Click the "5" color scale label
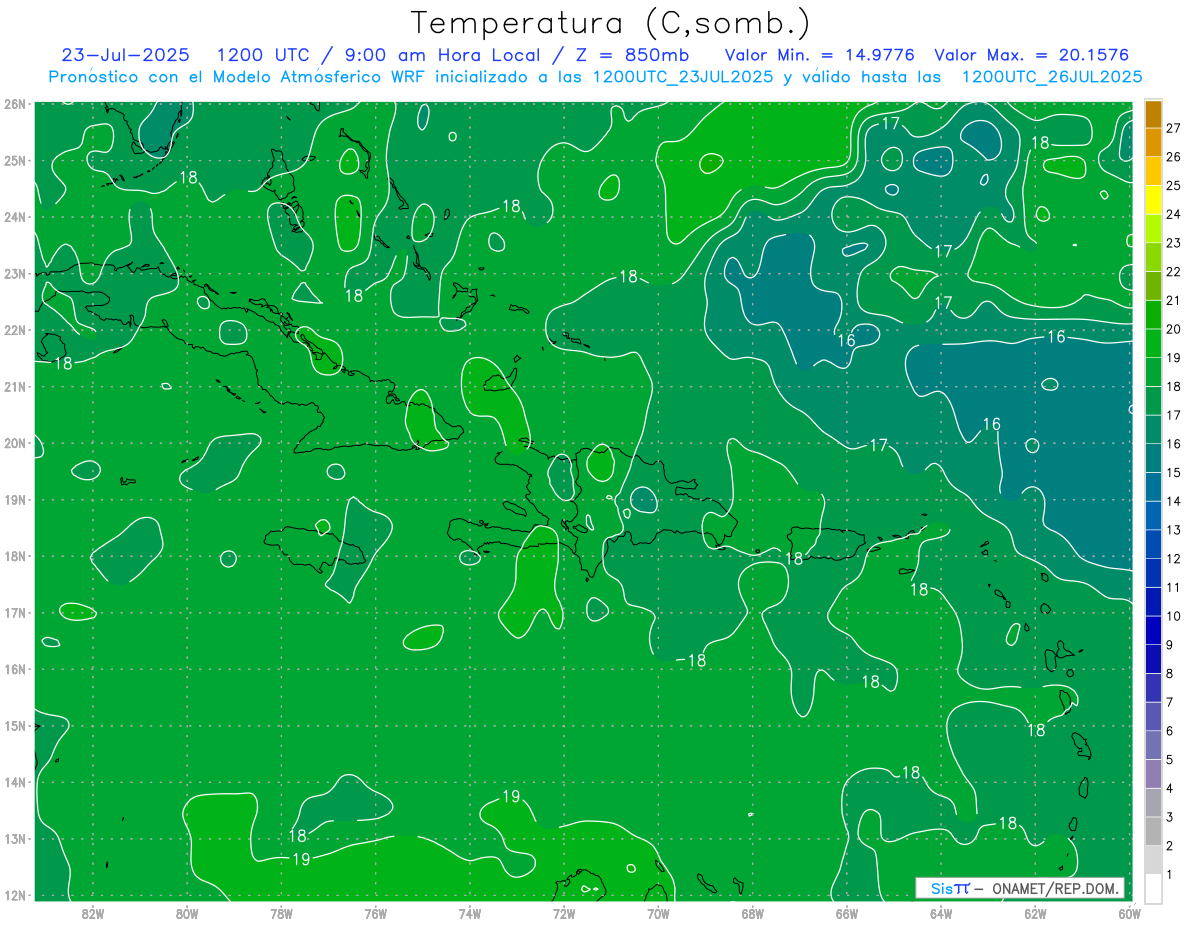 pos(1170,760)
